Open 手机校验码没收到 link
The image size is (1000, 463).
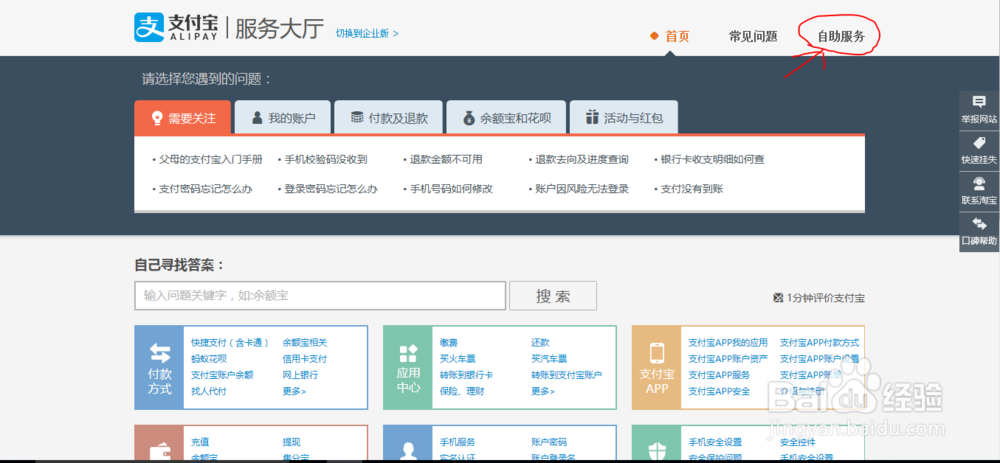coord(326,159)
